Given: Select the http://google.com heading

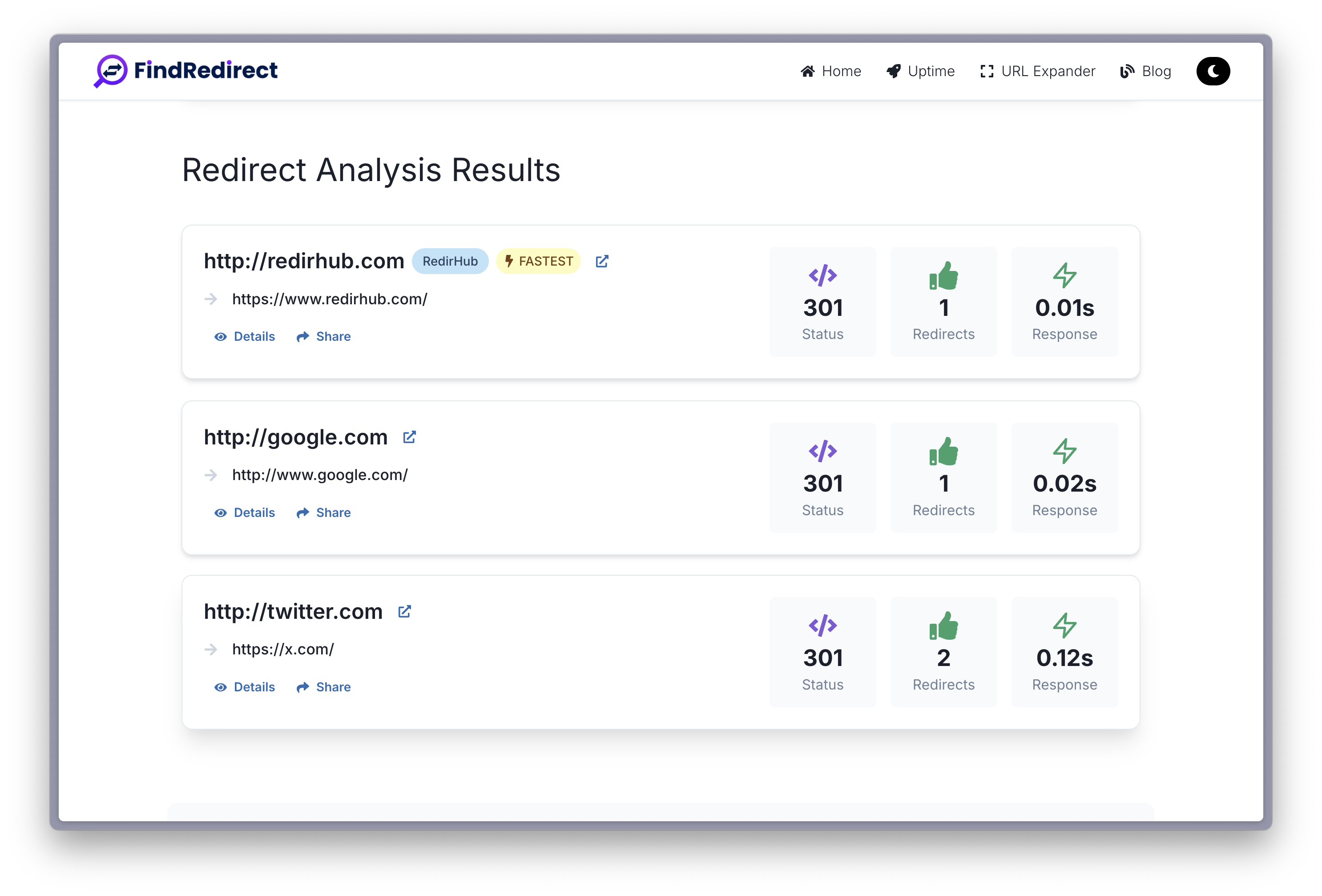Looking at the screenshot, I should coord(296,437).
